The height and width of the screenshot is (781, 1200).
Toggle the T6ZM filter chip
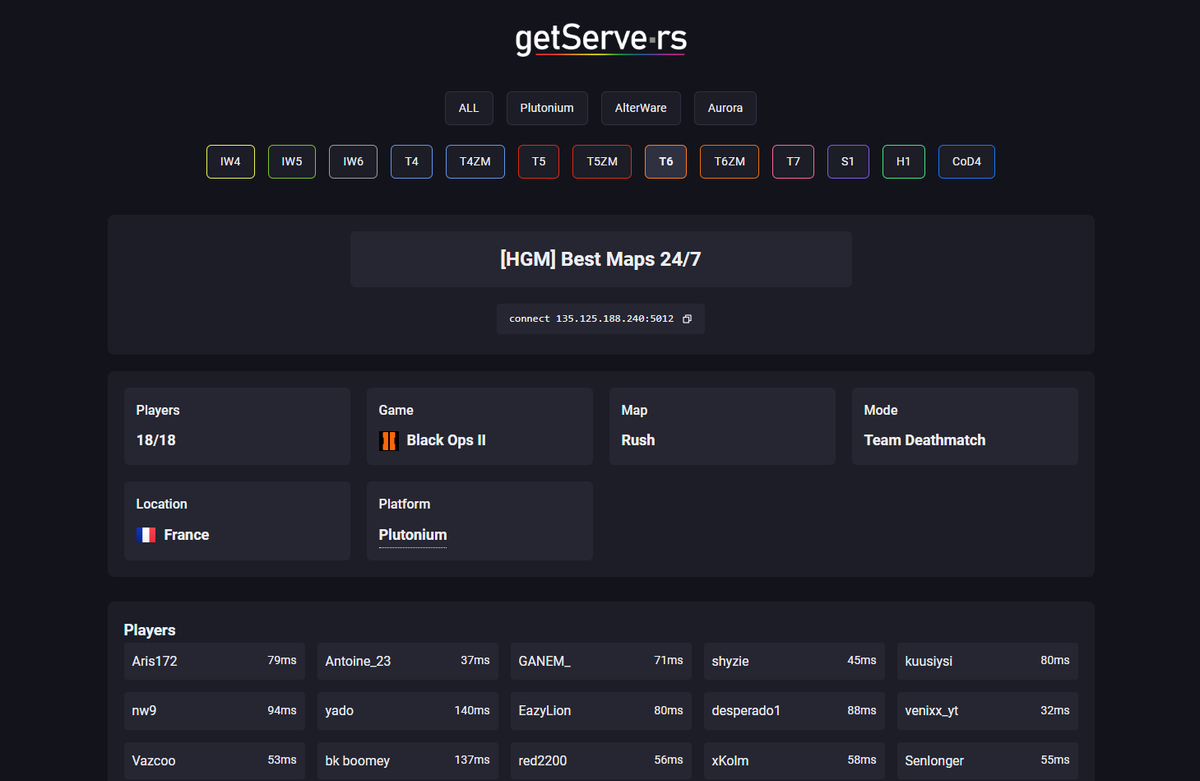pos(729,161)
